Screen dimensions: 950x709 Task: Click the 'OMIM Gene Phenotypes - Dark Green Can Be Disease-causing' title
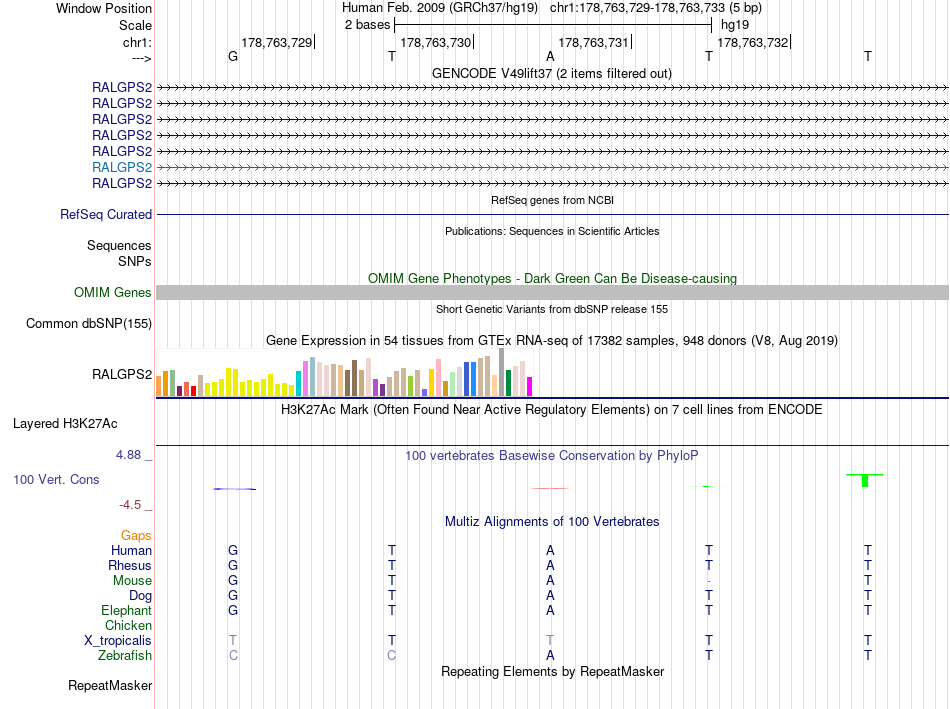552,278
